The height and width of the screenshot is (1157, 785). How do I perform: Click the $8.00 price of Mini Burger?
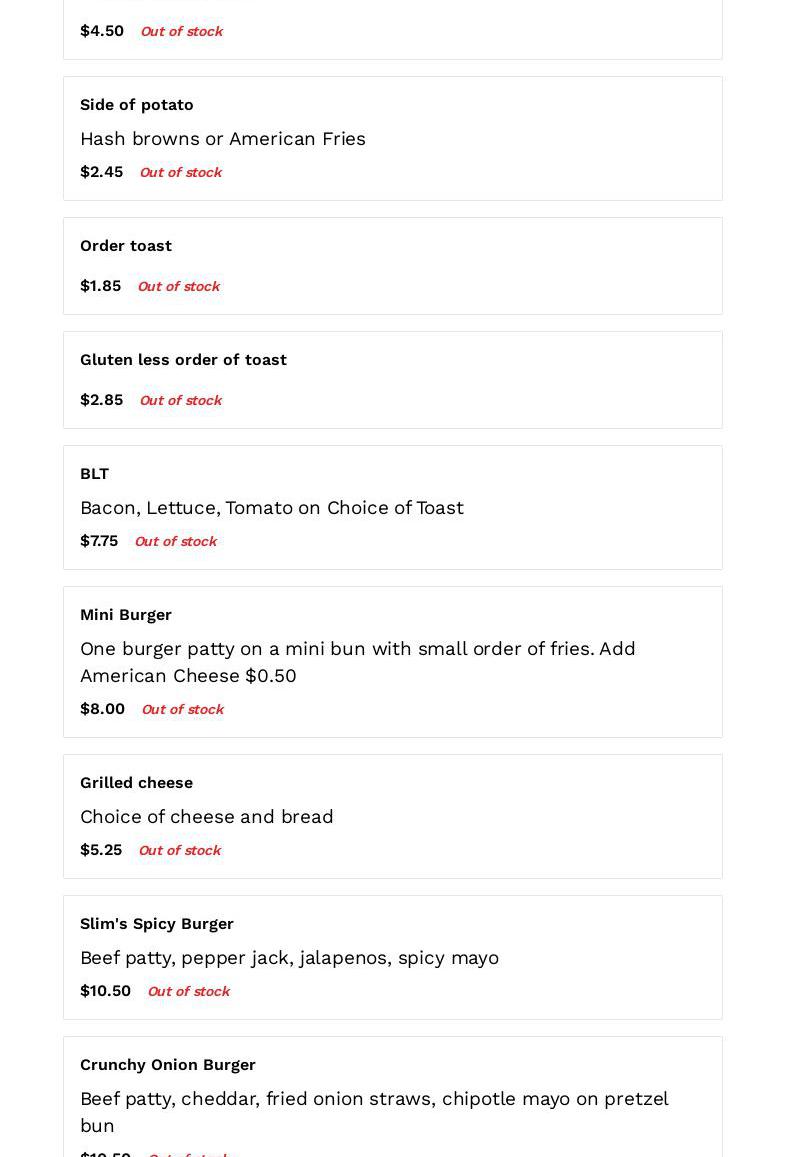tap(103, 709)
